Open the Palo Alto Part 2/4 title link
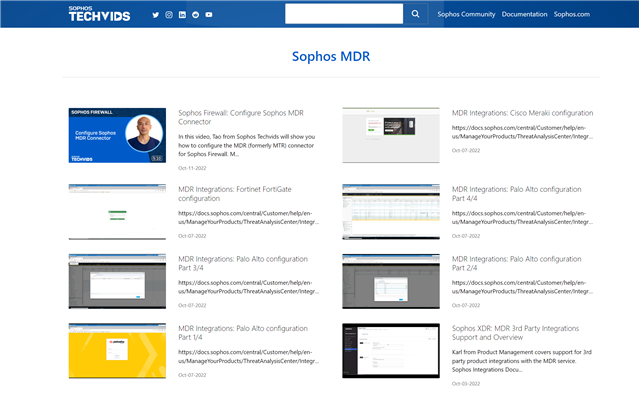639x400 pixels. pyautogui.click(x=516, y=263)
